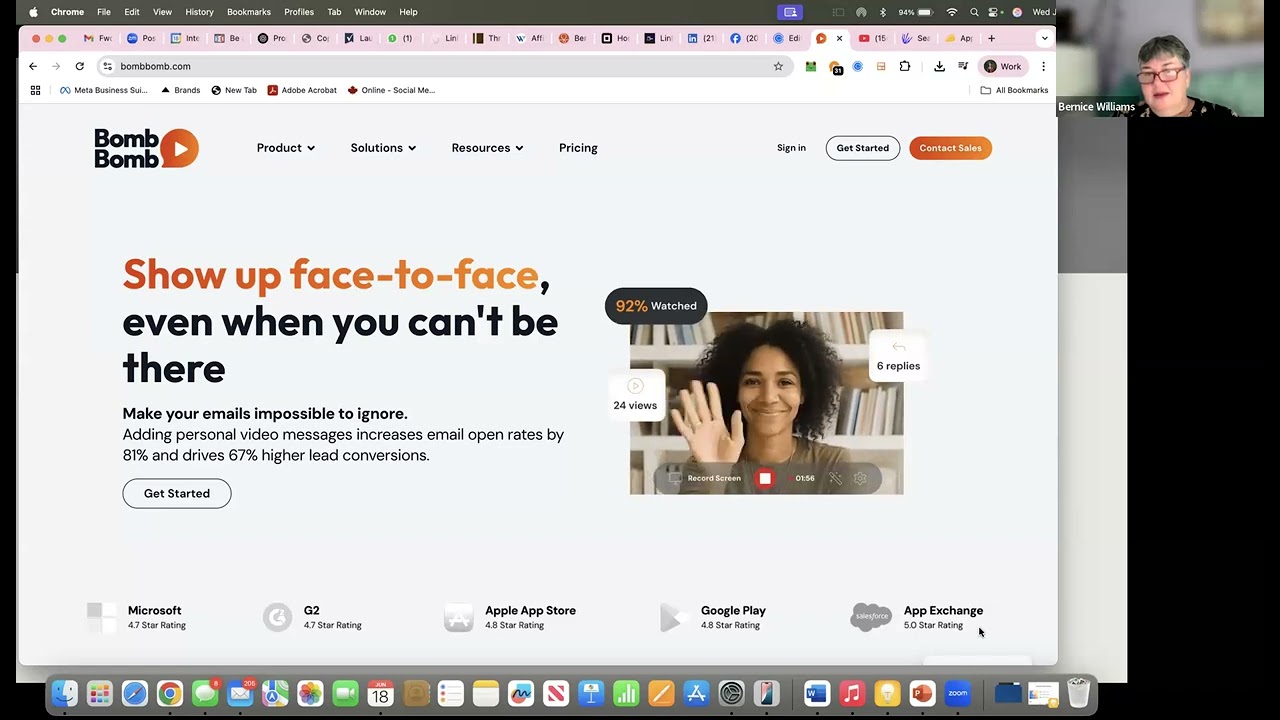1280x720 pixels.
Task: Bookmark this page with star icon
Action: [x=778, y=66]
